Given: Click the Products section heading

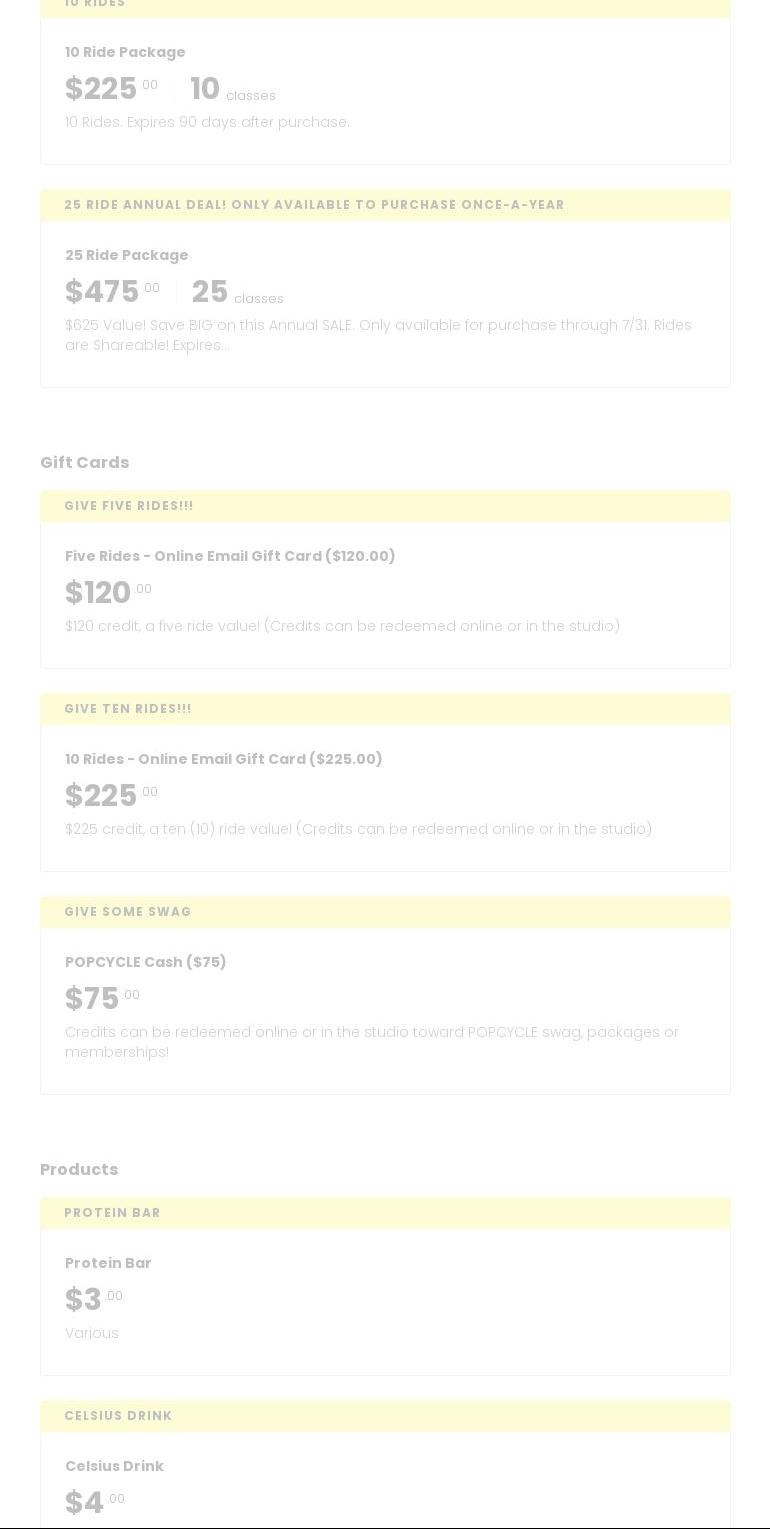Looking at the screenshot, I should 79,1169.
